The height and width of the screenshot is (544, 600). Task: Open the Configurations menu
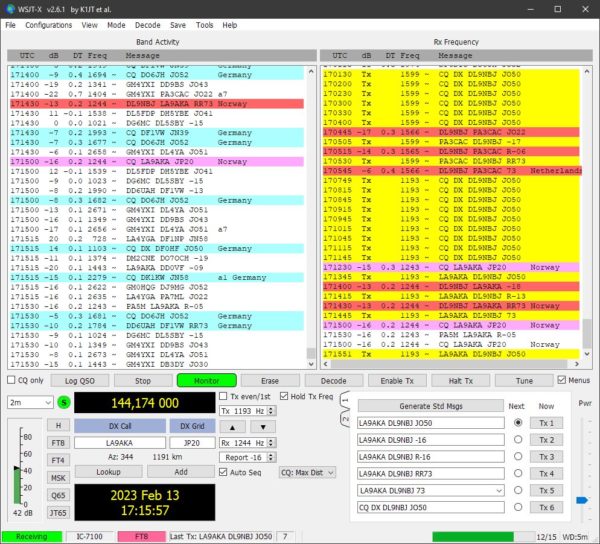point(49,25)
